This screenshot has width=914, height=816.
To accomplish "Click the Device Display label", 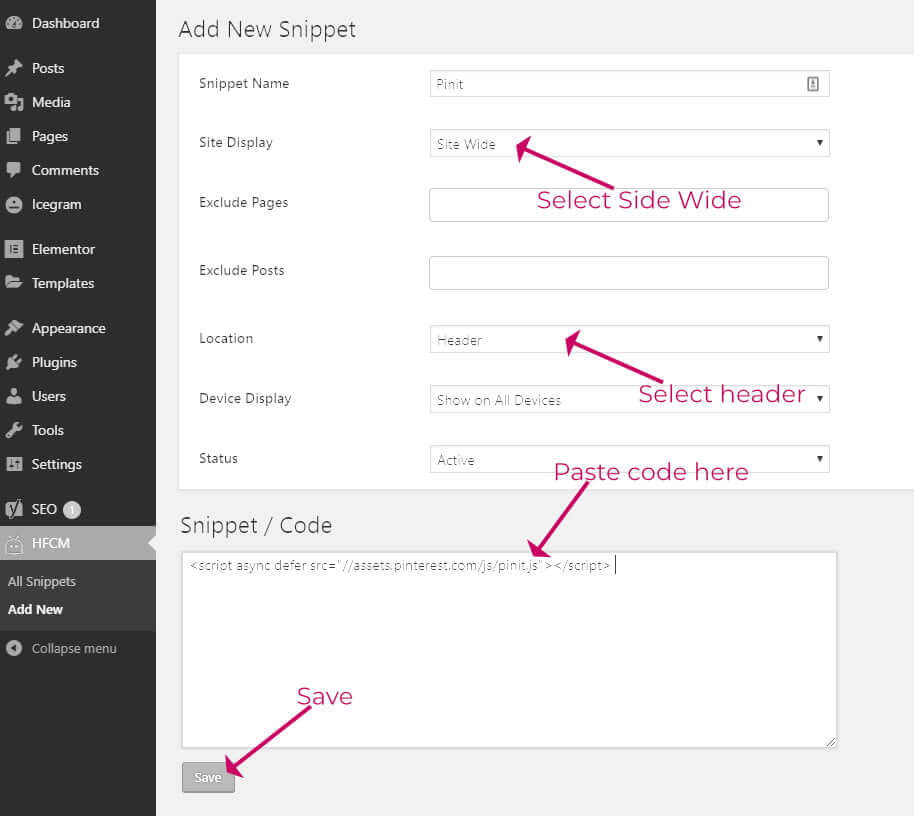I will tap(245, 399).
